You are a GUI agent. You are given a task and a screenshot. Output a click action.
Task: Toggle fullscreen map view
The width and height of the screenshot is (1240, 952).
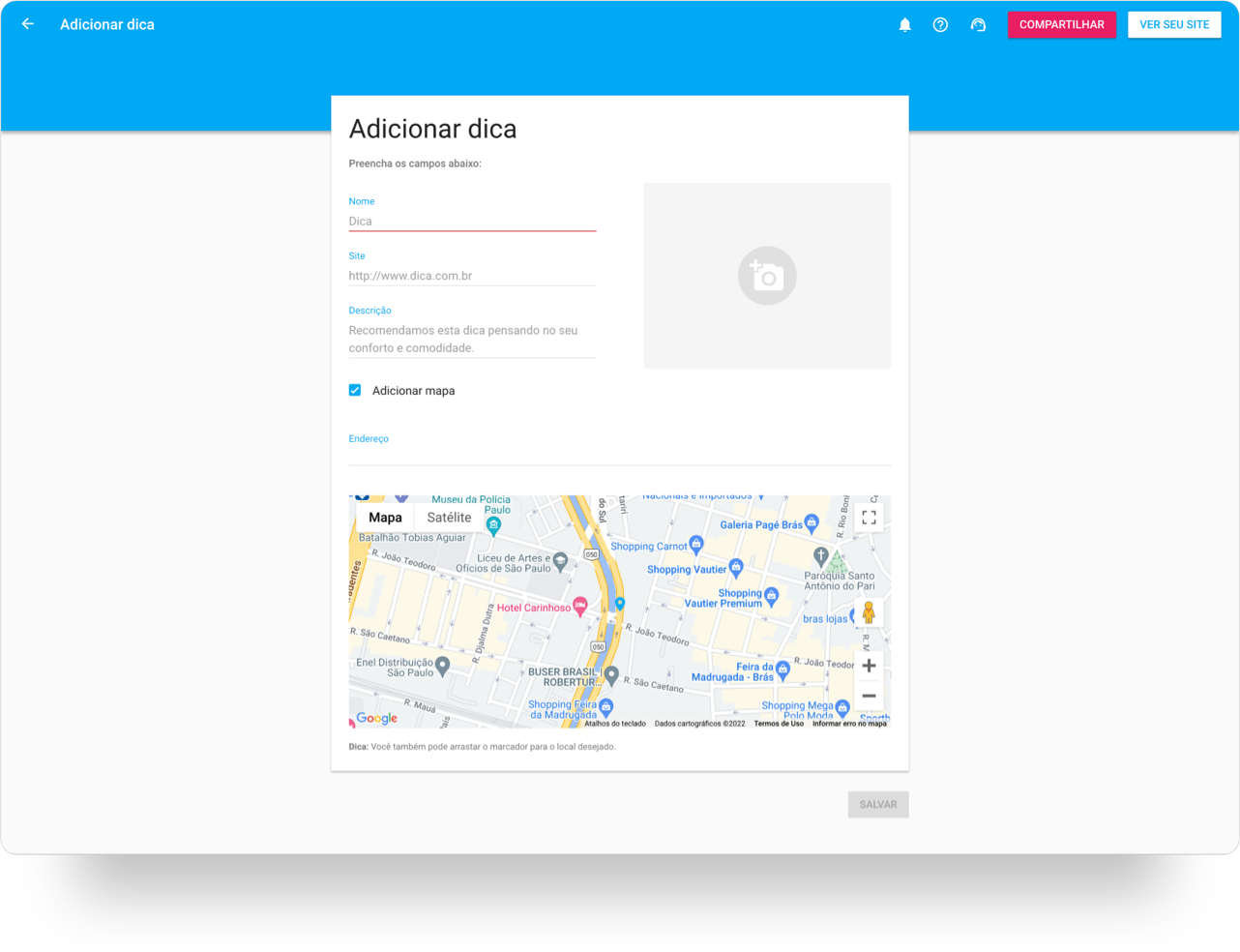click(x=869, y=518)
